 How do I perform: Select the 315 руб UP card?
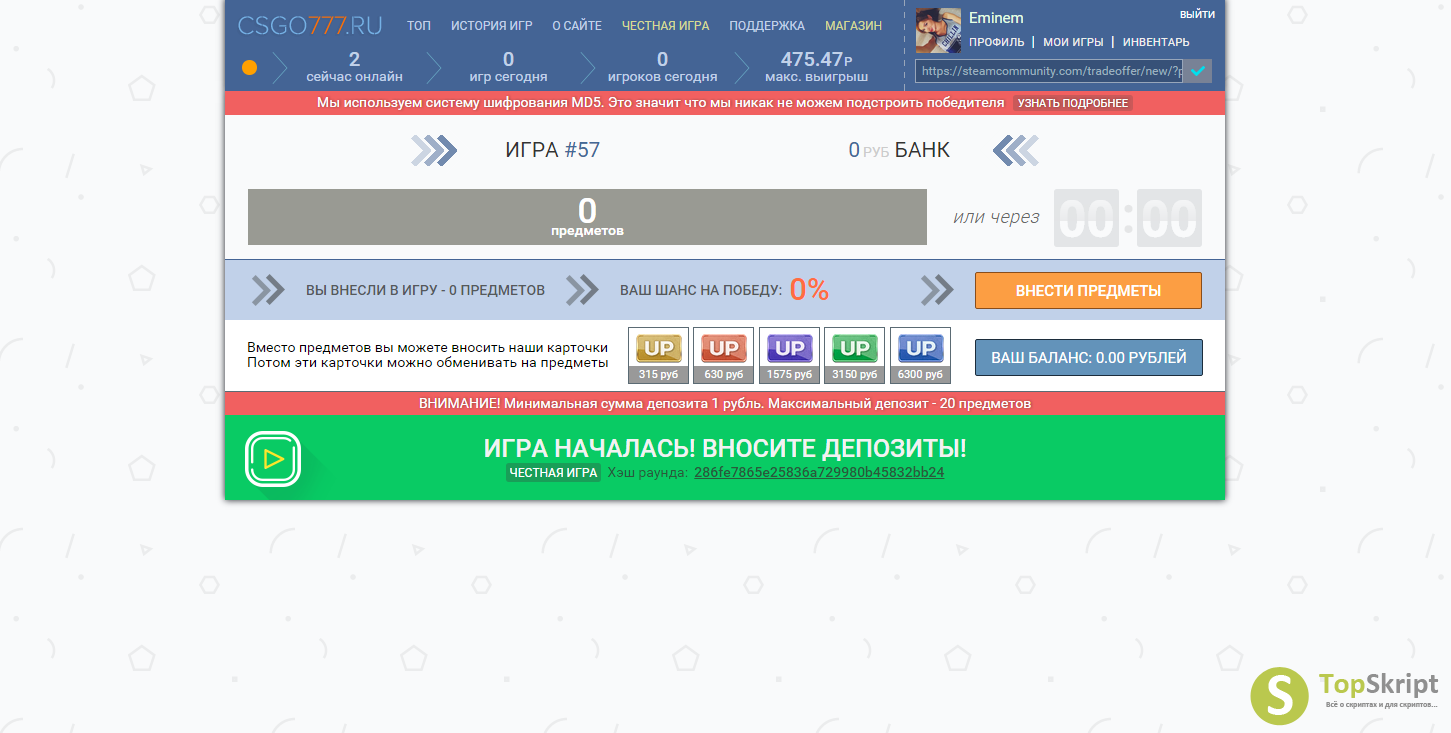coord(658,355)
